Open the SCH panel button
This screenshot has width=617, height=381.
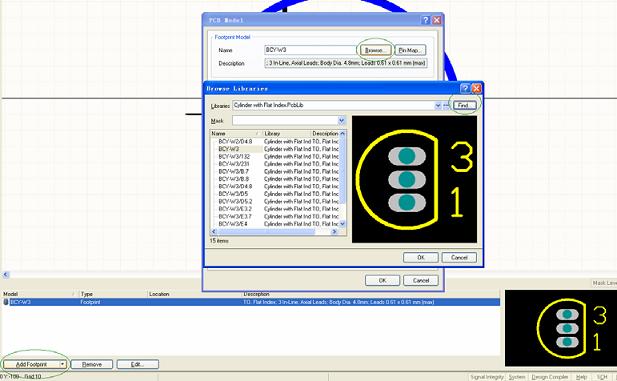coord(602,377)
